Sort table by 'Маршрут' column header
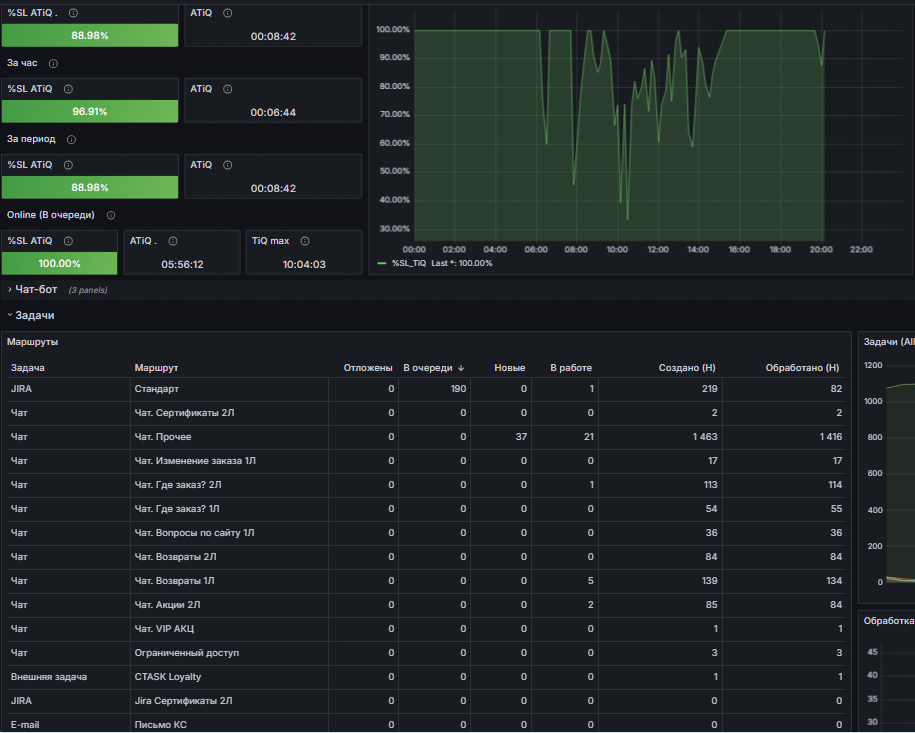Screen dimensions: 915x733 click(x=156, y=368)
